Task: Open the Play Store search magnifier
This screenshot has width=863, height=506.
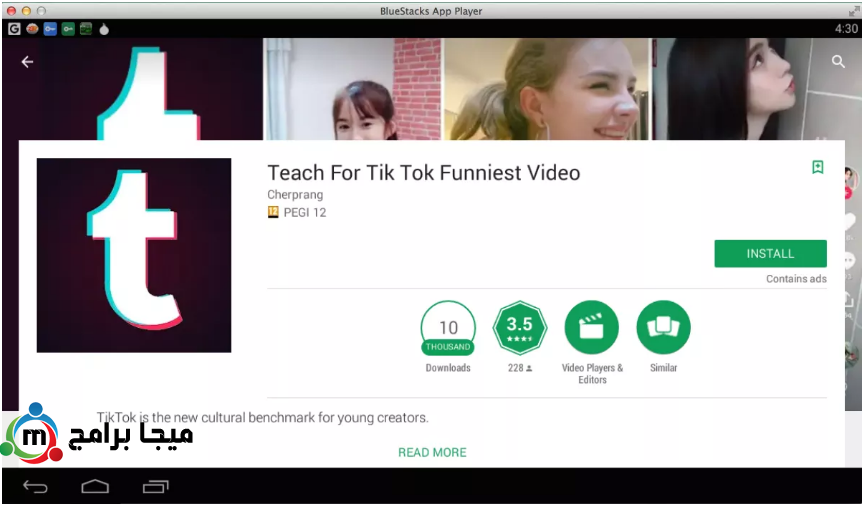Action: pos(838,62)
